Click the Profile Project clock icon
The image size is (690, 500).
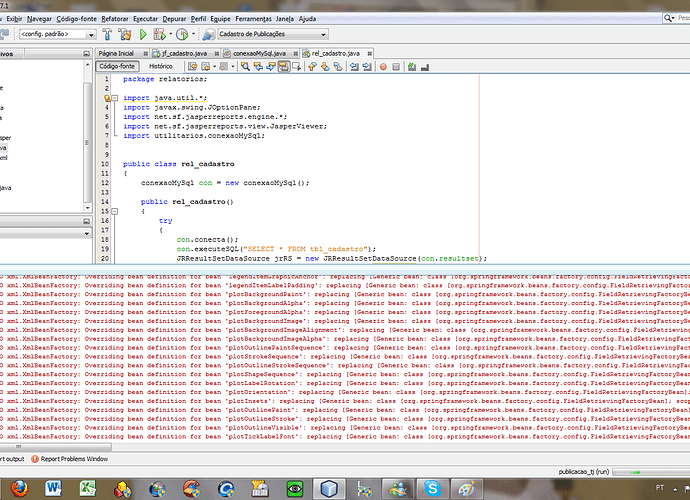coord(182,34)
